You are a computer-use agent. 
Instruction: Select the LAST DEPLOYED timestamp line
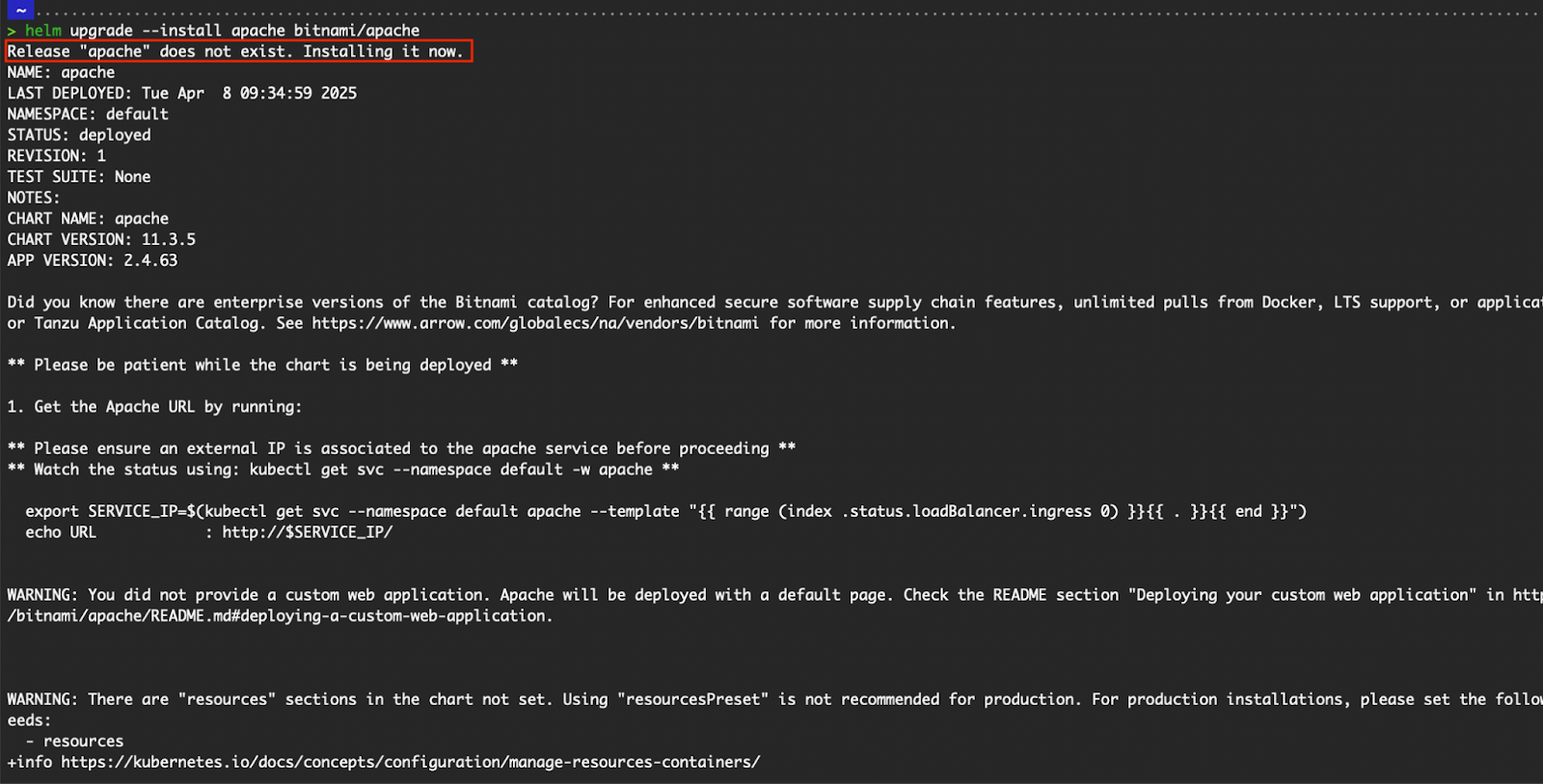tap(182, 94)
